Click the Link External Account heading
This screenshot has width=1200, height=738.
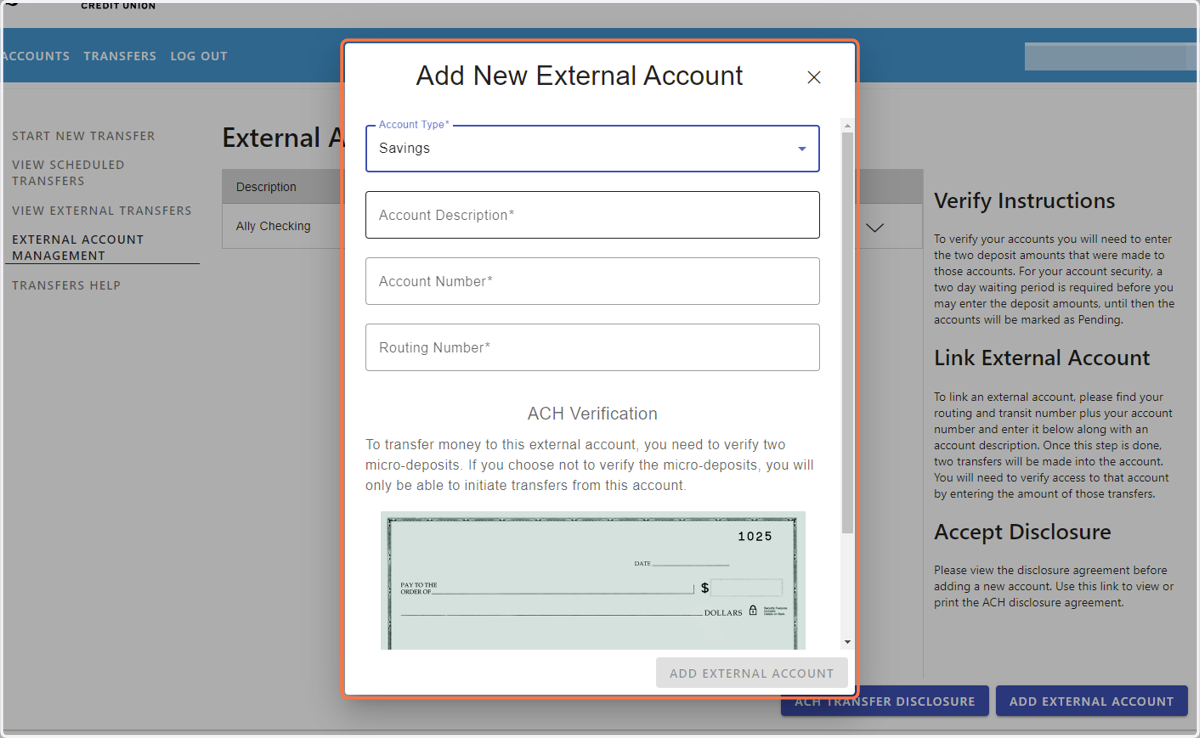1042,358
